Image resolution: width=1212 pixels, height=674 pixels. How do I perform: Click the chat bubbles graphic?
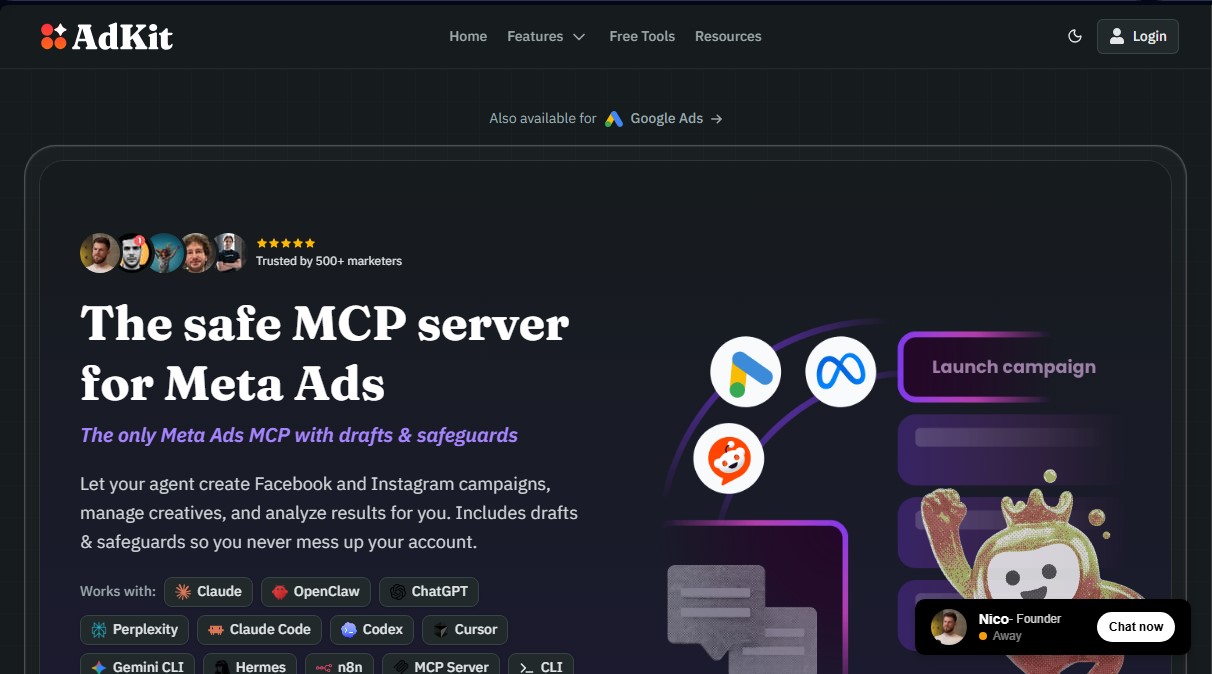pyautogui.click(x=741, y=621)
